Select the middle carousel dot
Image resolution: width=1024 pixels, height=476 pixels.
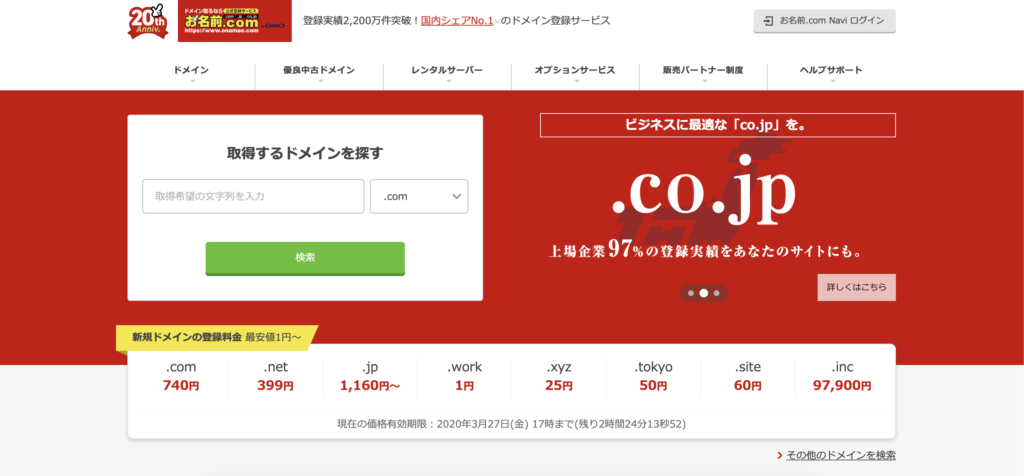(x=703, y=293)
